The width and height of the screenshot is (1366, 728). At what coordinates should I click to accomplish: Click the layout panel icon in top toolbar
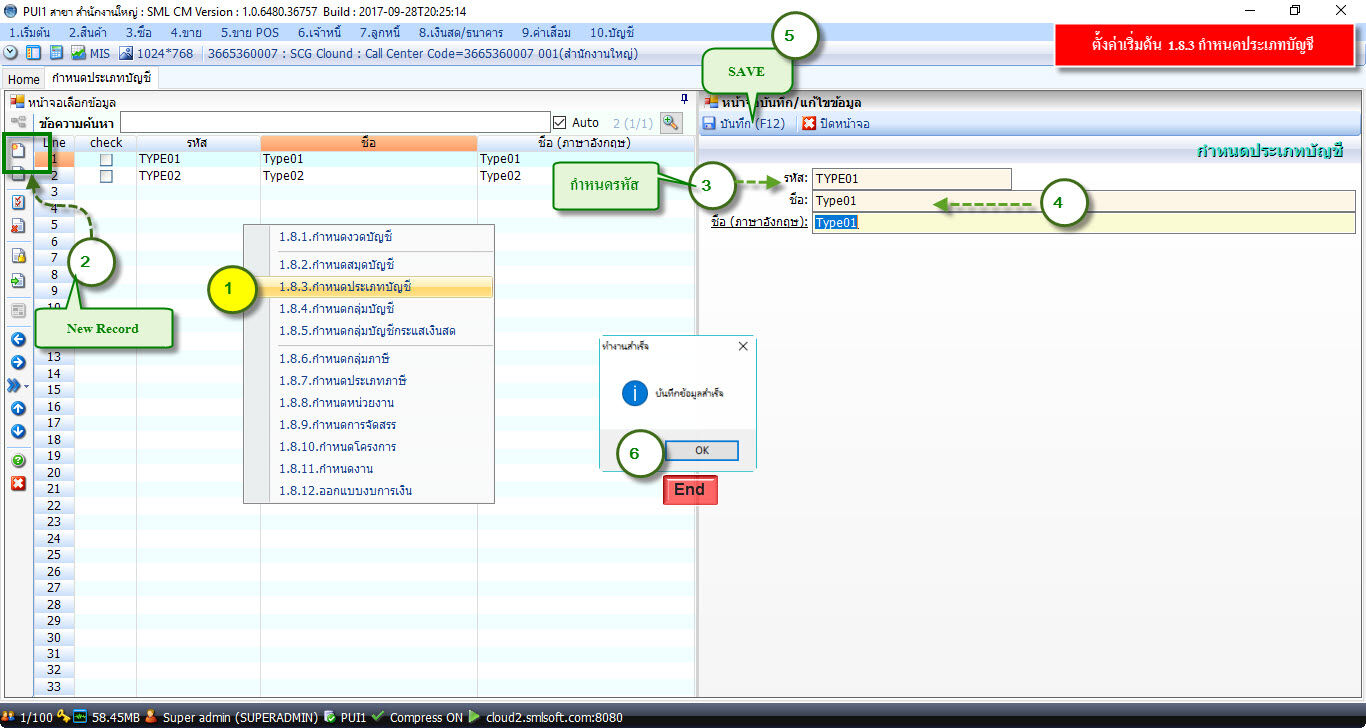click(33, 53)
